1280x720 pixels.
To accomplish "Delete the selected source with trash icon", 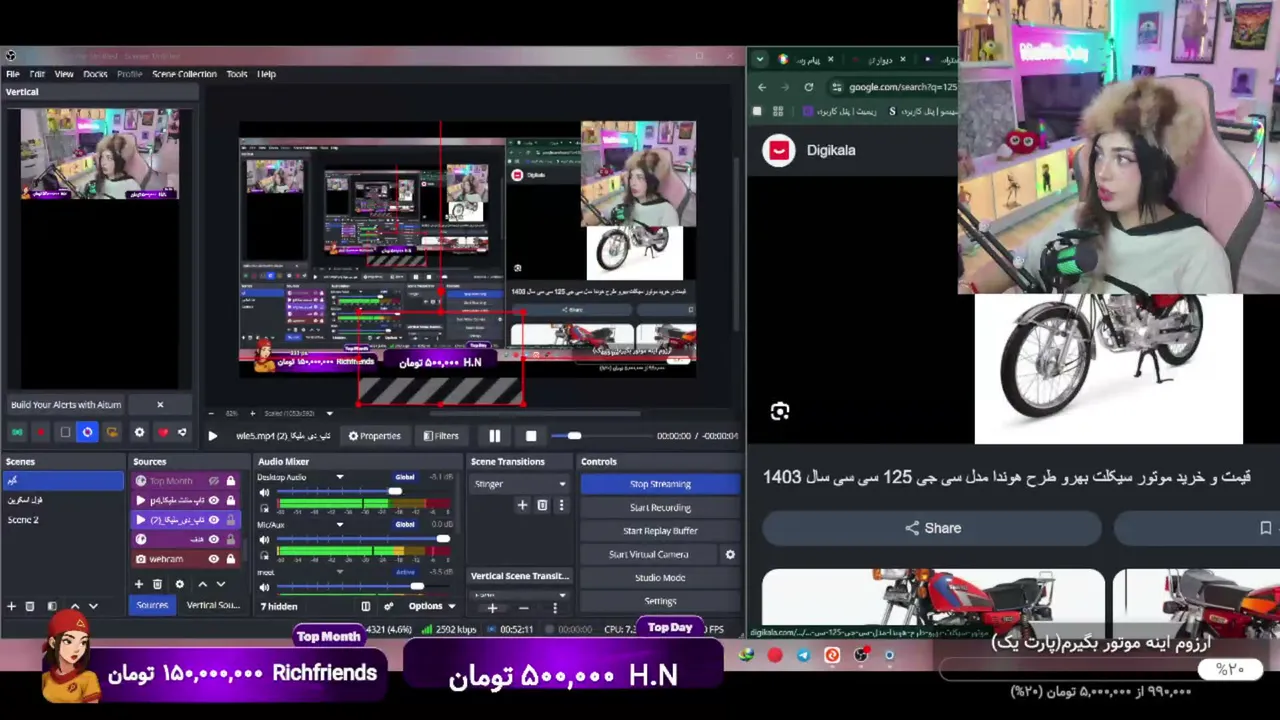I will (x=157, y=584).
